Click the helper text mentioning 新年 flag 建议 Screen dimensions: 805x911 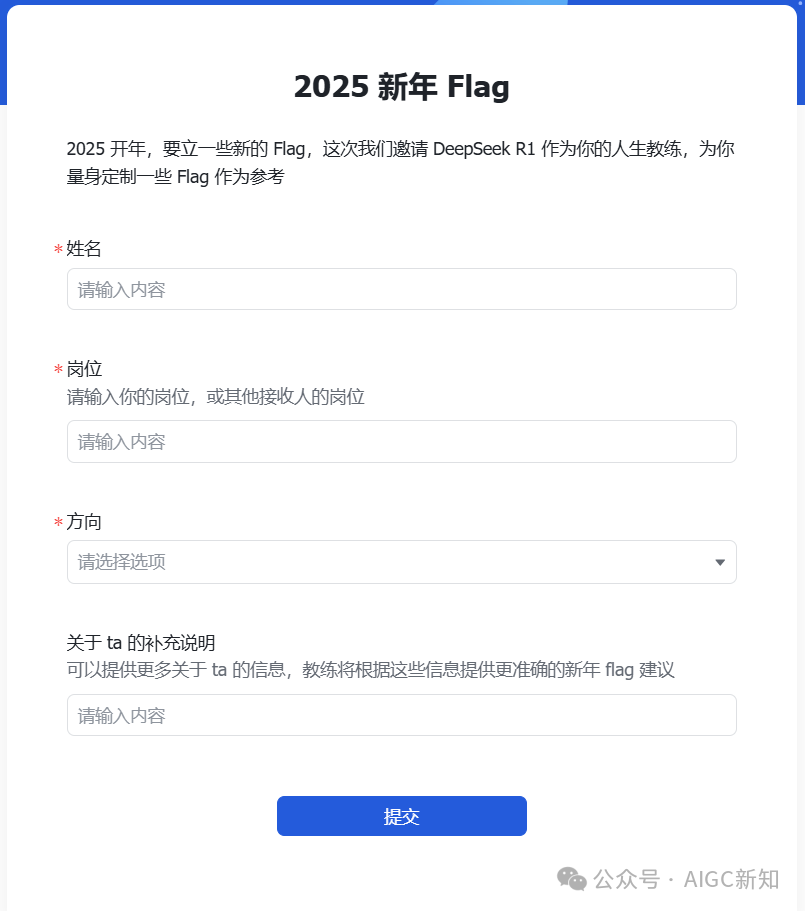click(x=370, y=670)
